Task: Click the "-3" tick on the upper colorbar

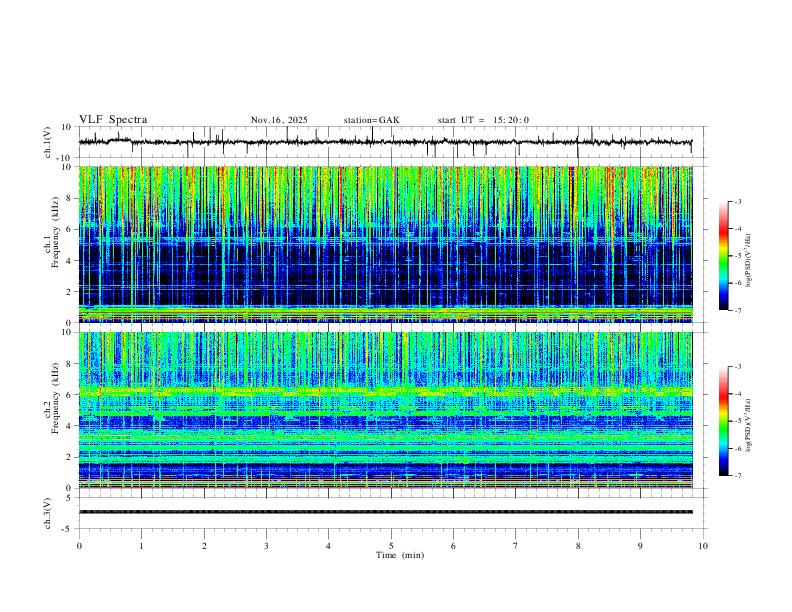Action: pos(737,201)
